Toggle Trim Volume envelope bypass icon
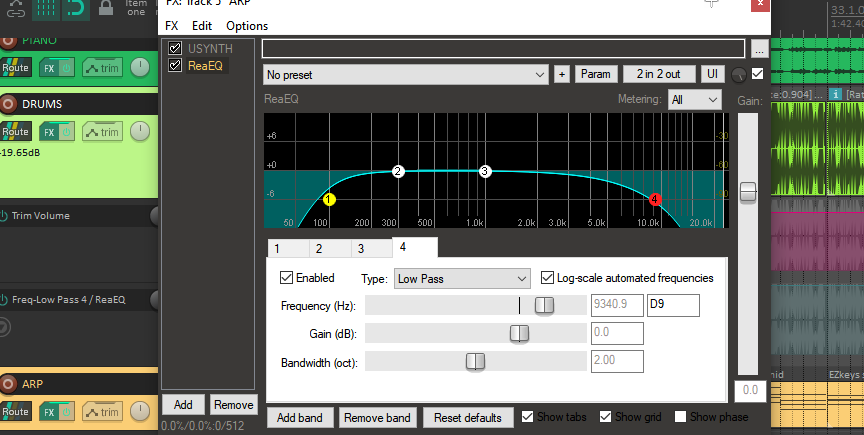Screen dimensions: 864x435 click(4, 216)
